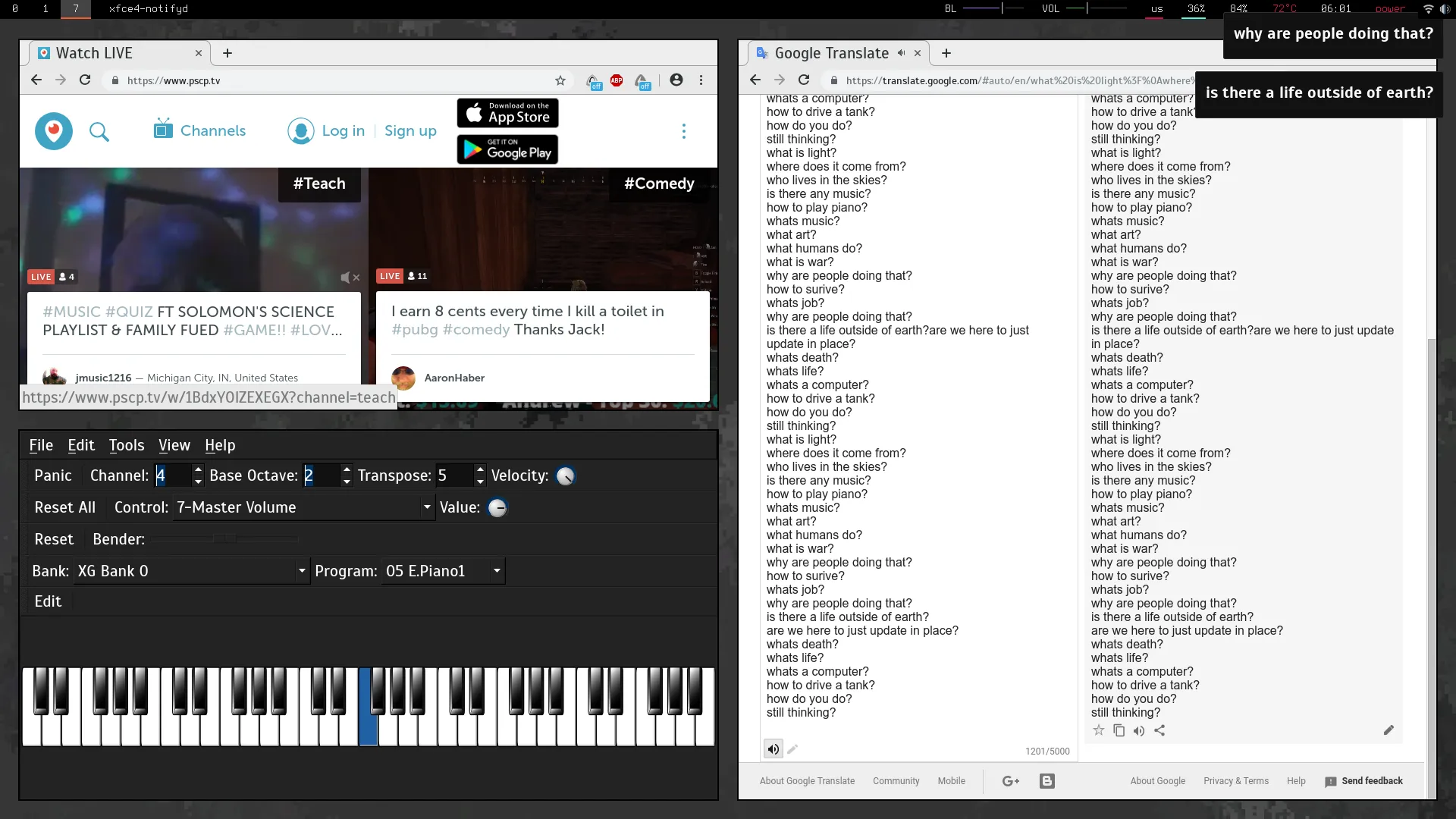The image size is (1456, 819).
Task: Click the Log in link
Action: coord(343,130)
